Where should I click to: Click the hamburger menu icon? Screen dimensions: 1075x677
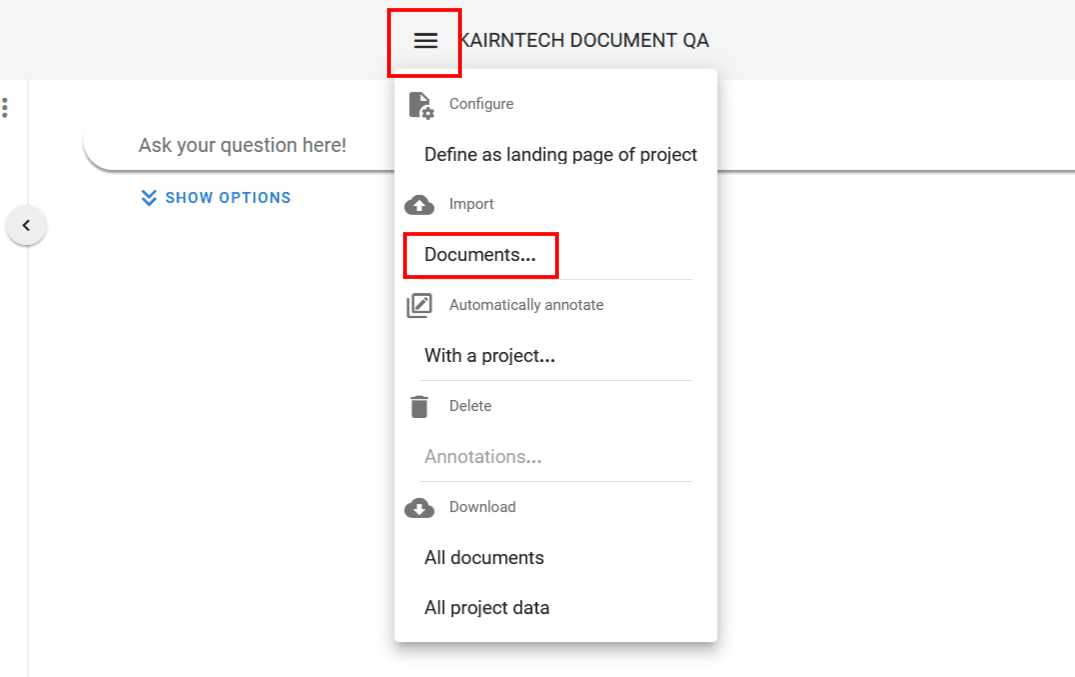tap(425, 40)
